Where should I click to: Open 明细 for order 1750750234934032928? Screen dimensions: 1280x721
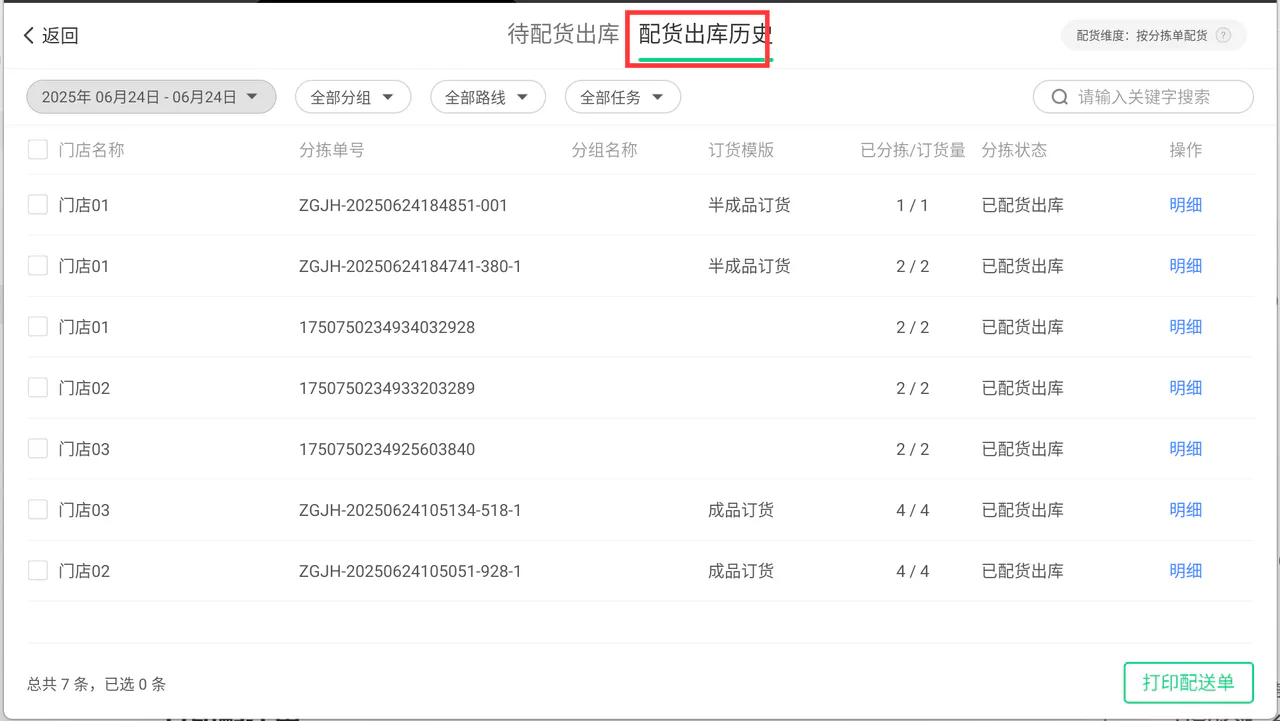coord(1186,327)
